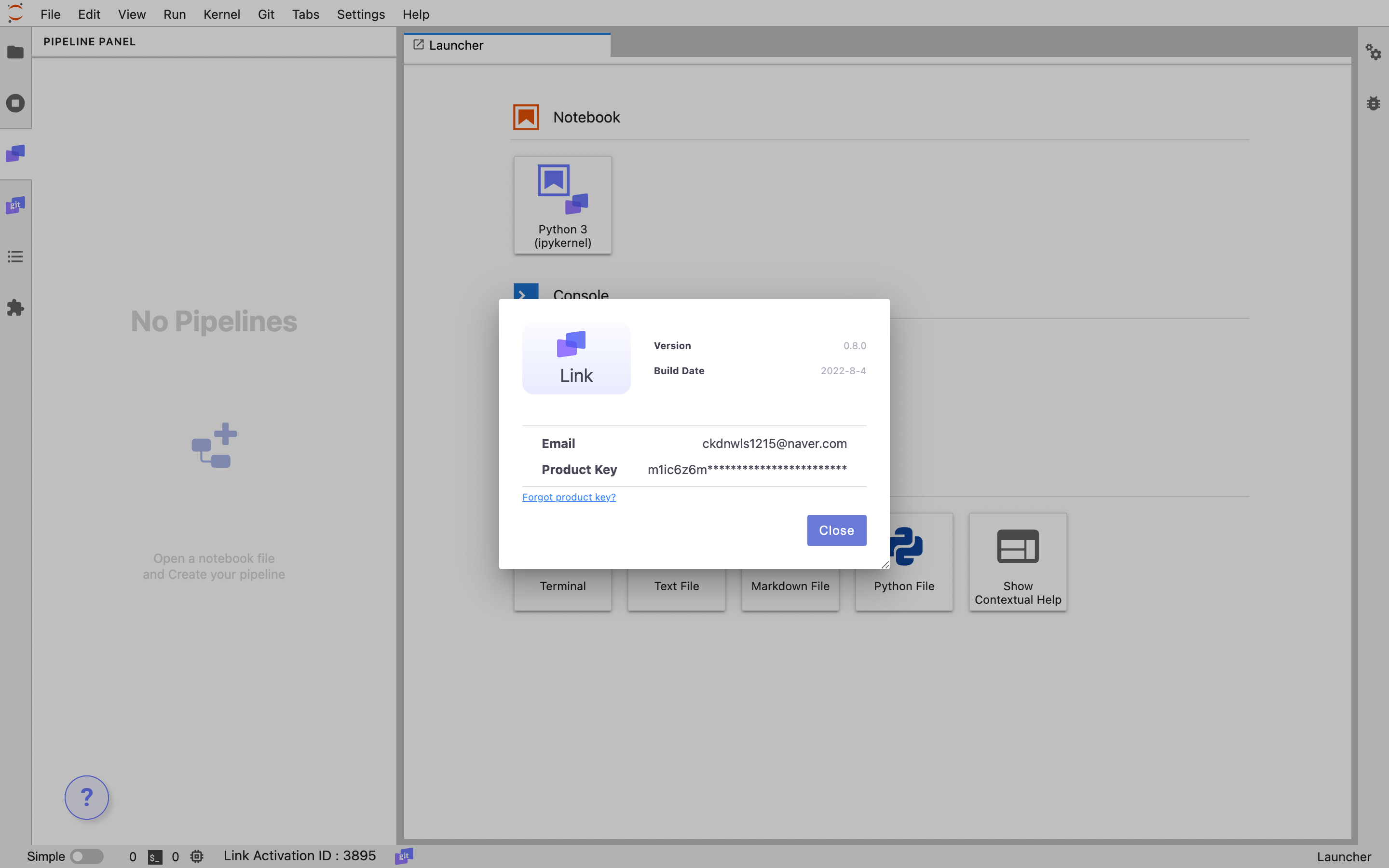
Task: Open the Kernel menu
Action: (x=221, y=14)
